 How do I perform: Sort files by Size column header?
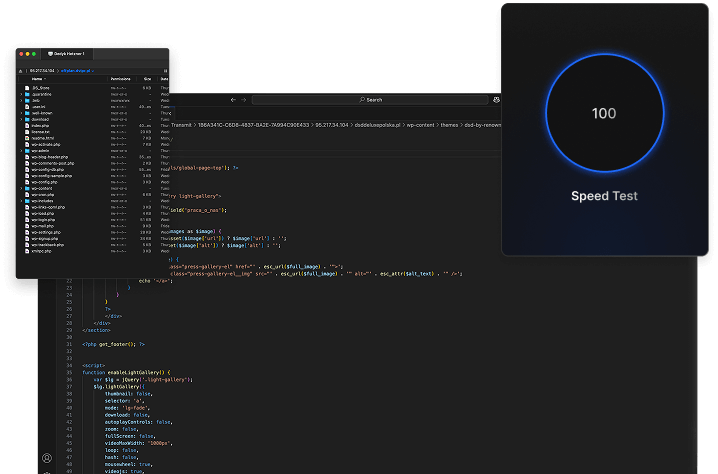pyautogui.click(x=147, y=79)
